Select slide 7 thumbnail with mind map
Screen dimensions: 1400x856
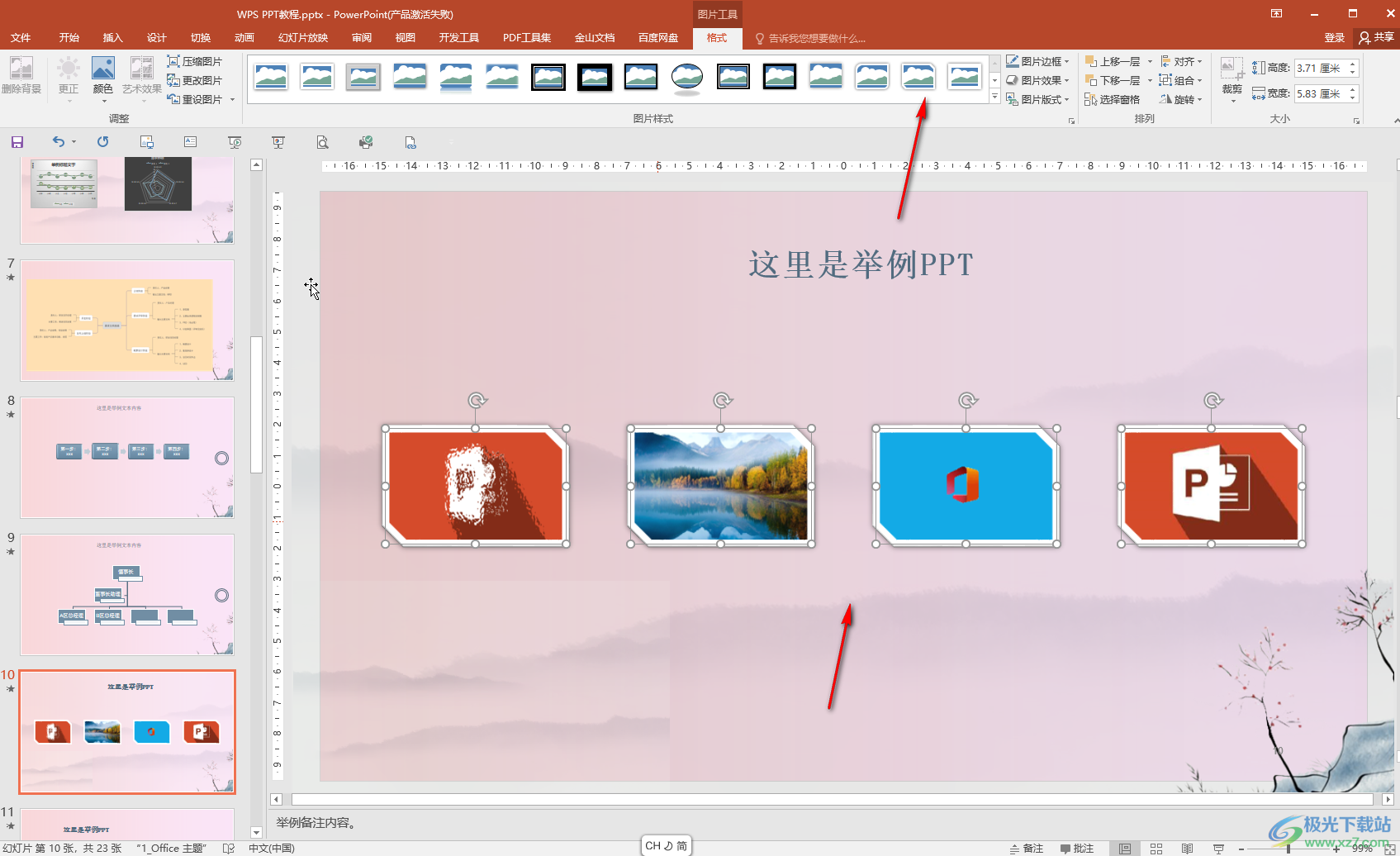pyautogui.click(x=127, y=321)
